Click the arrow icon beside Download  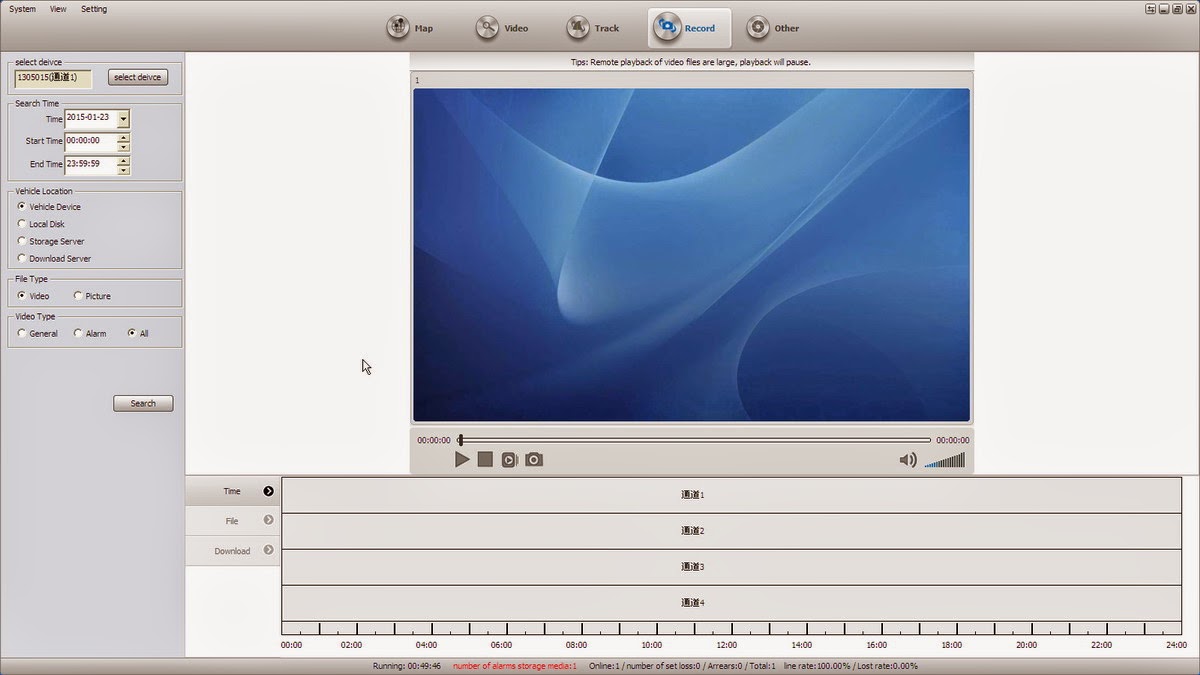(269, 550)
